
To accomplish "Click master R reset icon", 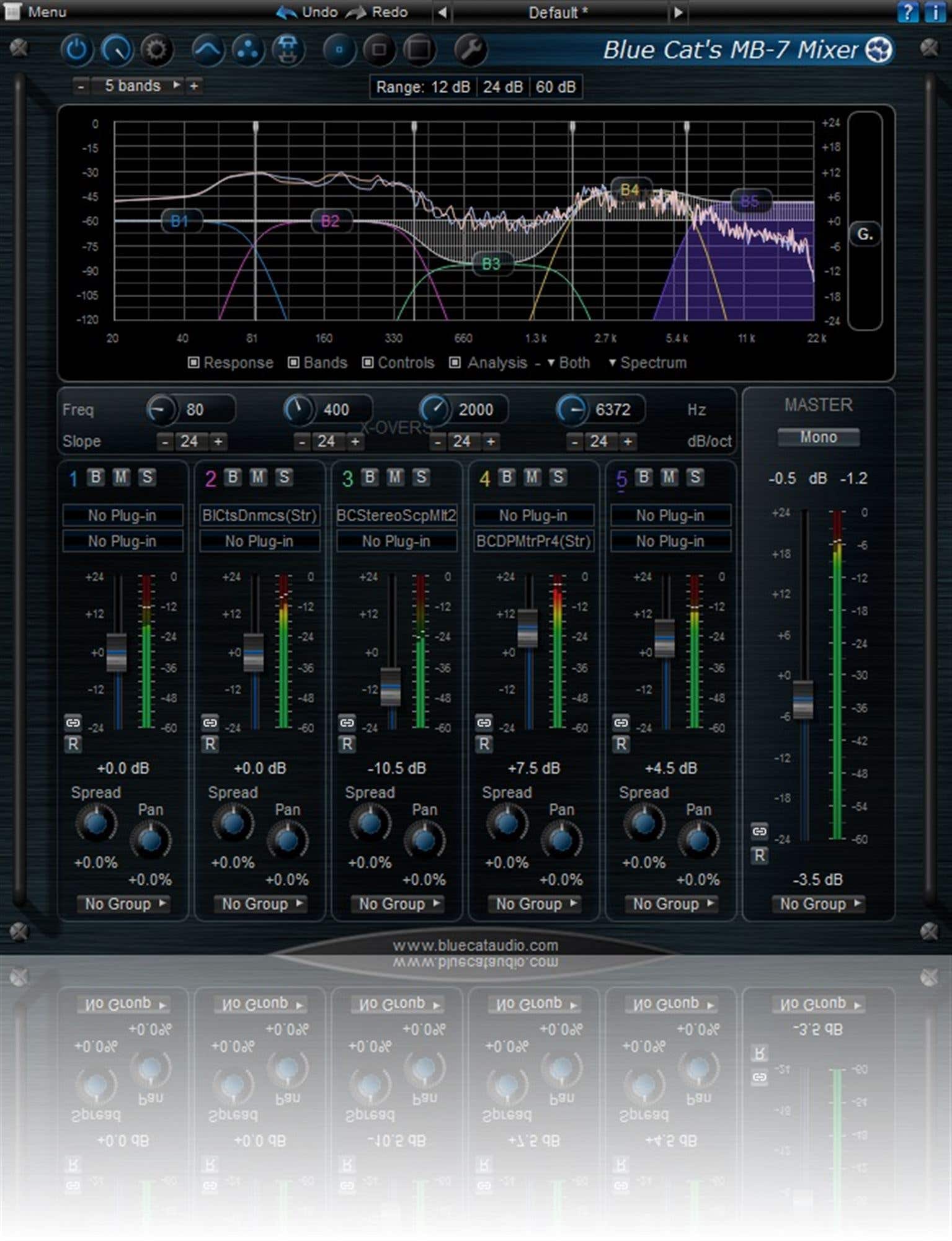I will click(x=759, y=856).
